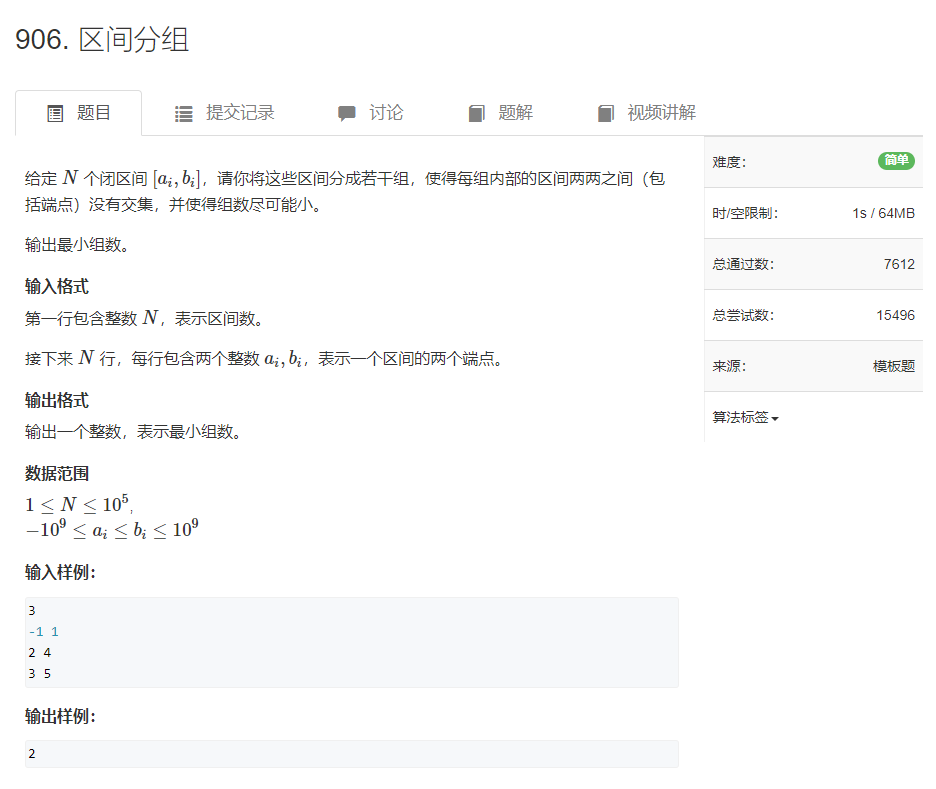936x789 pixels.
Task: Click the video icon beside 视频讲解
Action: [x=606, y=113]
